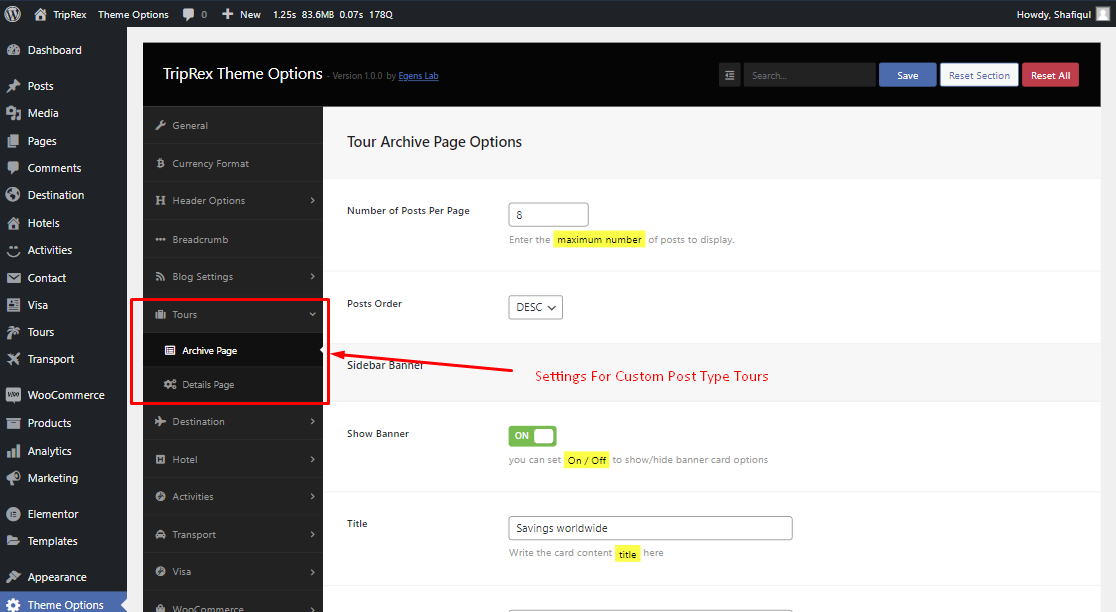The width and height of the screenshot is (1116, 612).
Task: Toggle the Show Banner ON switch
Action: (x=532, y=436)
